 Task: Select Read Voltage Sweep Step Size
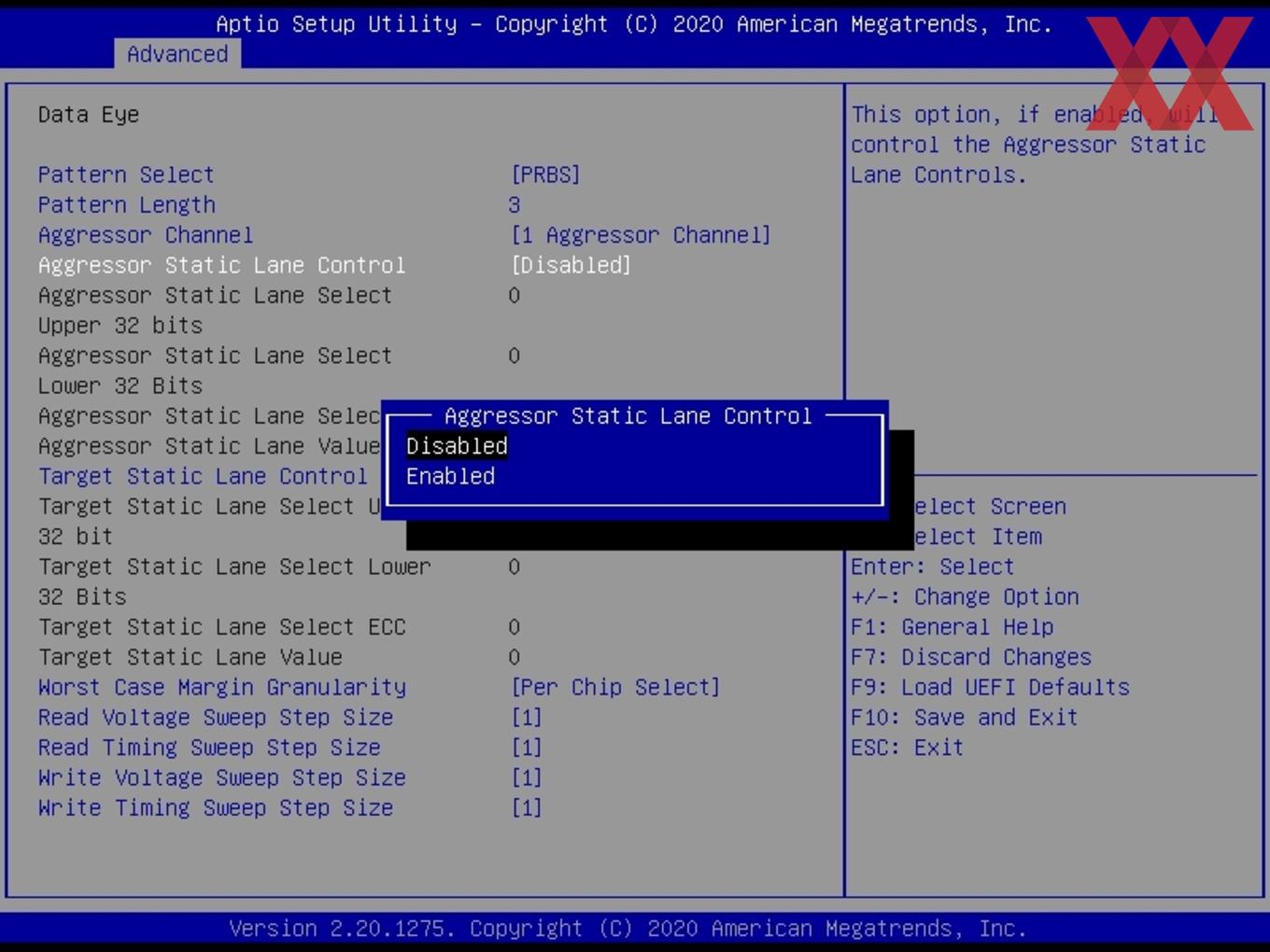[x=216, y=718]
